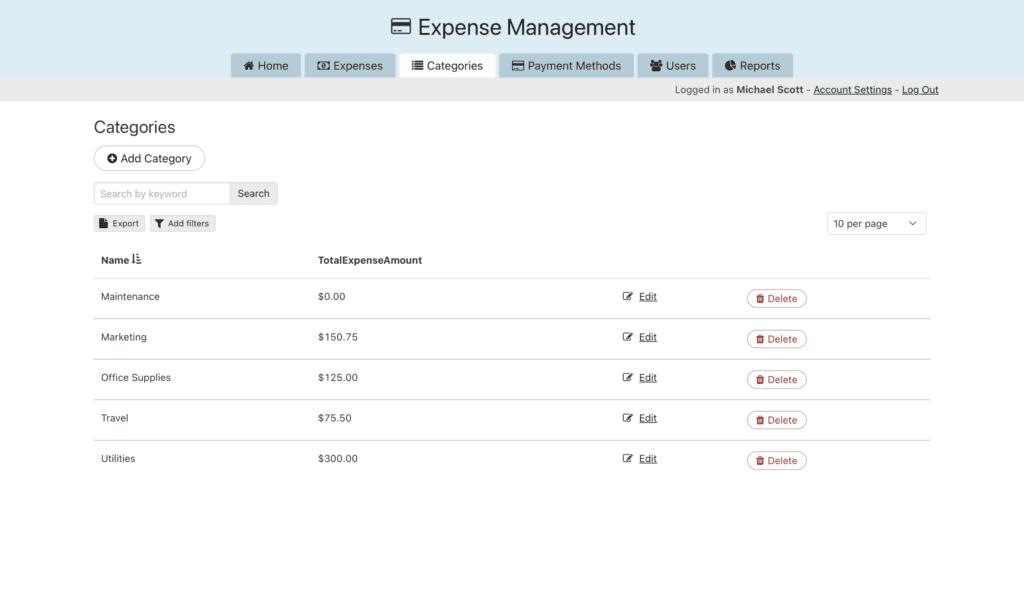Open Account Settings link
Image resolution: width=1024 pixels, height=602 pixels.
coord(852,90)
